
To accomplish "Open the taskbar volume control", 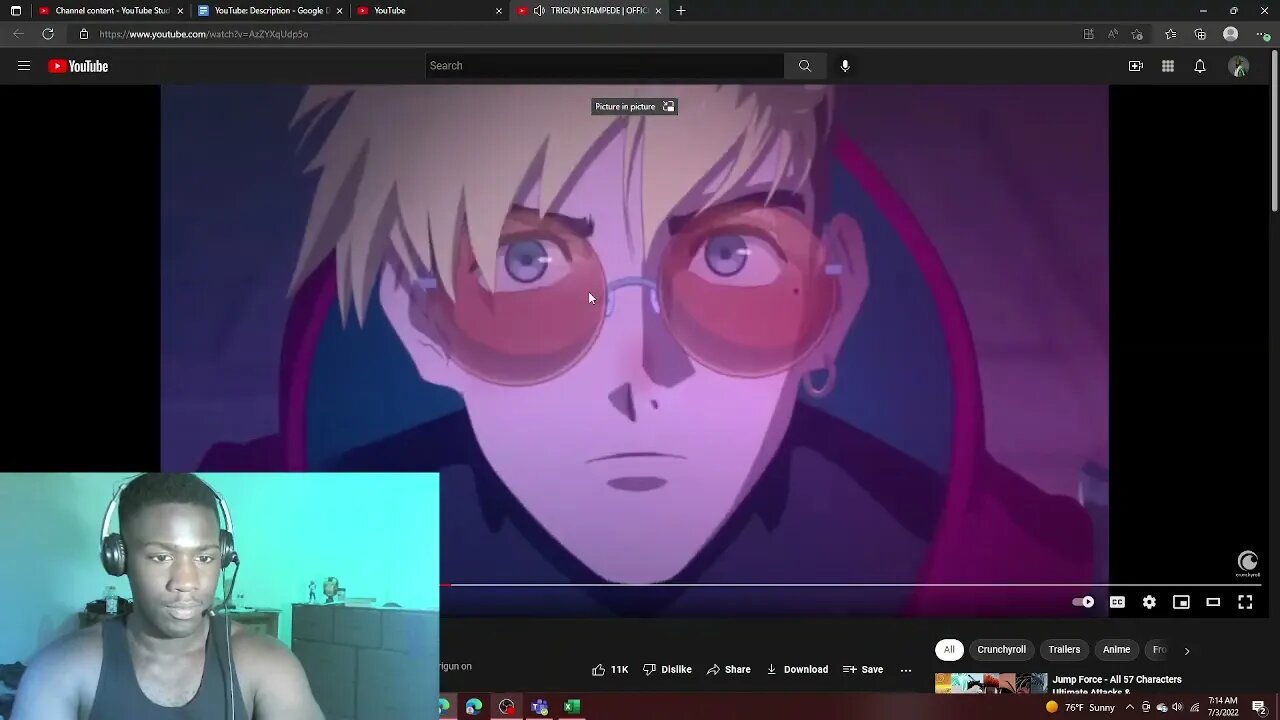I will point(1177,707).
